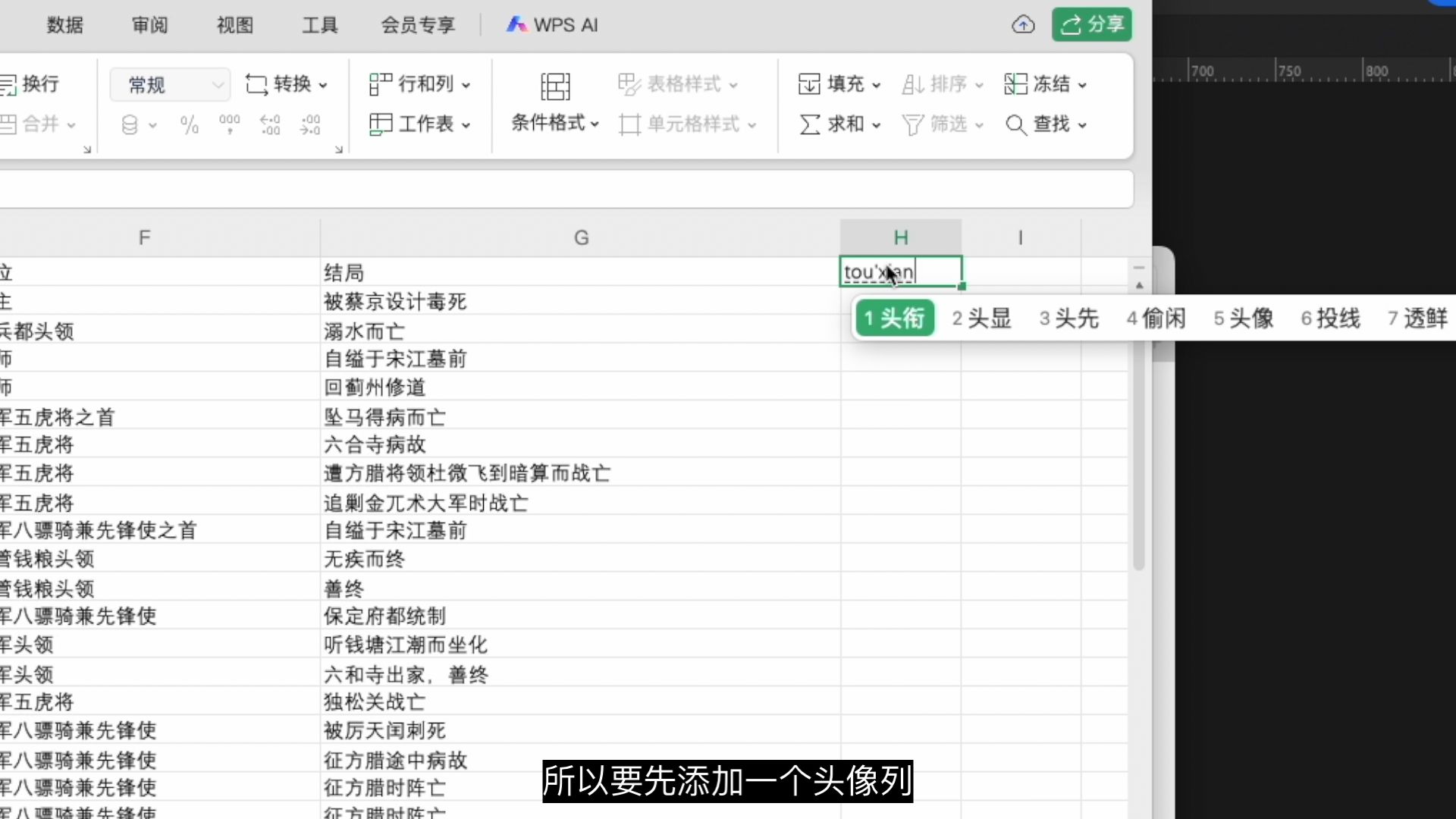1456x819 pixels.
Task: Open the 单元格样式 cell style dropdown
Action: click(x=688, y=124)
